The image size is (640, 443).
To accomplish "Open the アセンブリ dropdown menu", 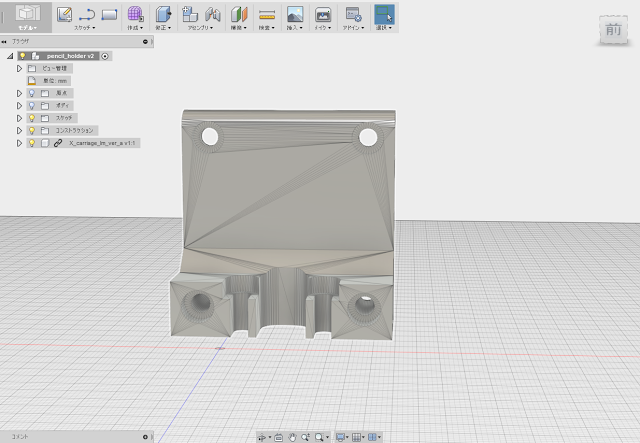I will 200,28.
